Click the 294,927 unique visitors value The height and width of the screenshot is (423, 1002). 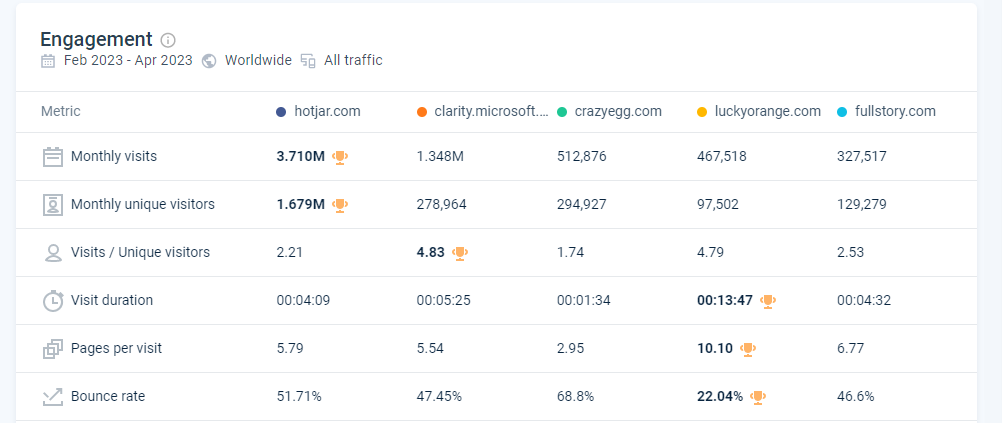coord(582,204)
